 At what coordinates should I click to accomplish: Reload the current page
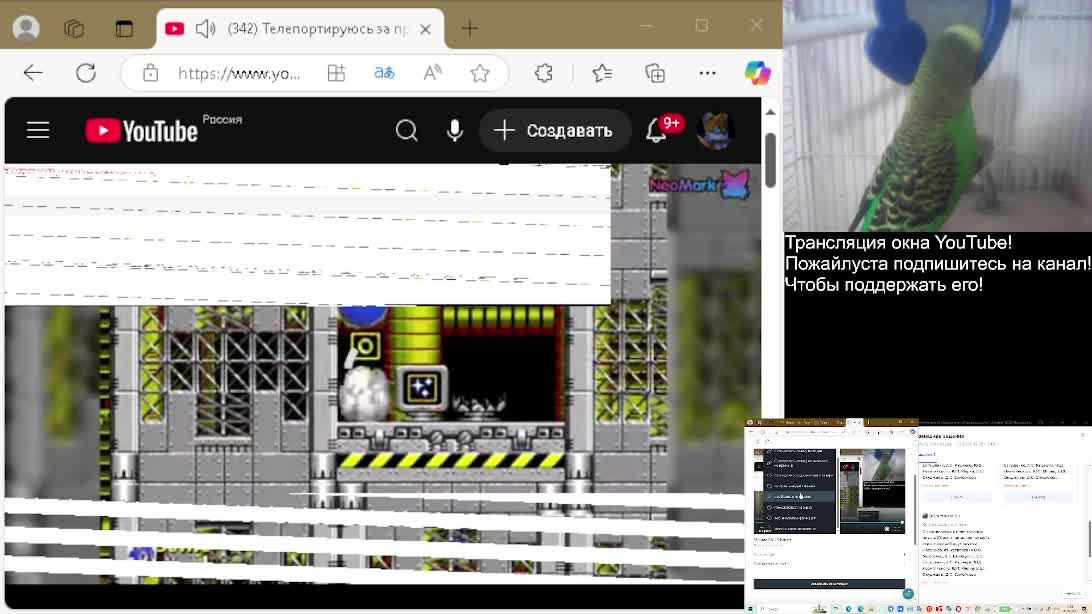tap(86, 73)
